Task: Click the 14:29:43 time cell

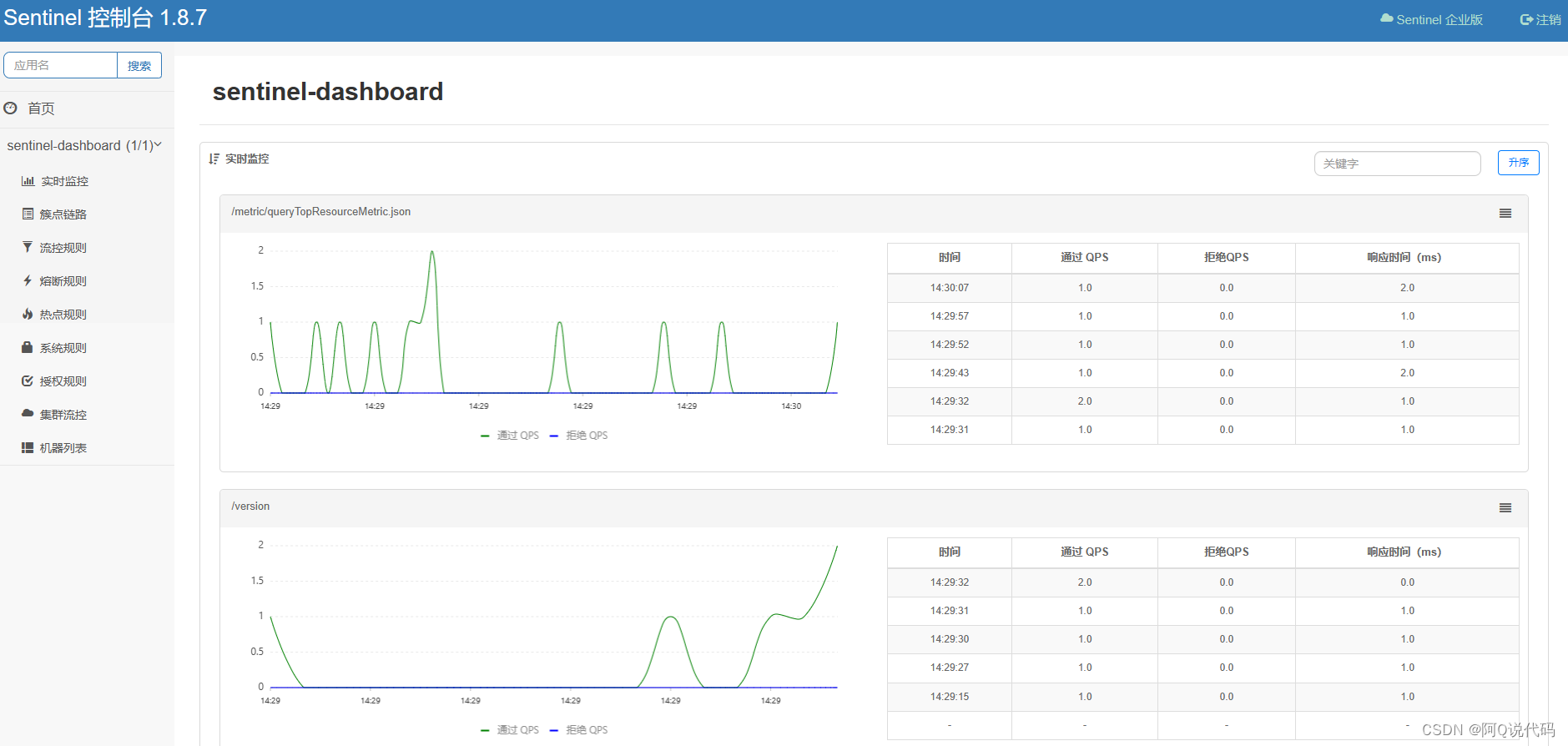Action: (x=950, y=373)
